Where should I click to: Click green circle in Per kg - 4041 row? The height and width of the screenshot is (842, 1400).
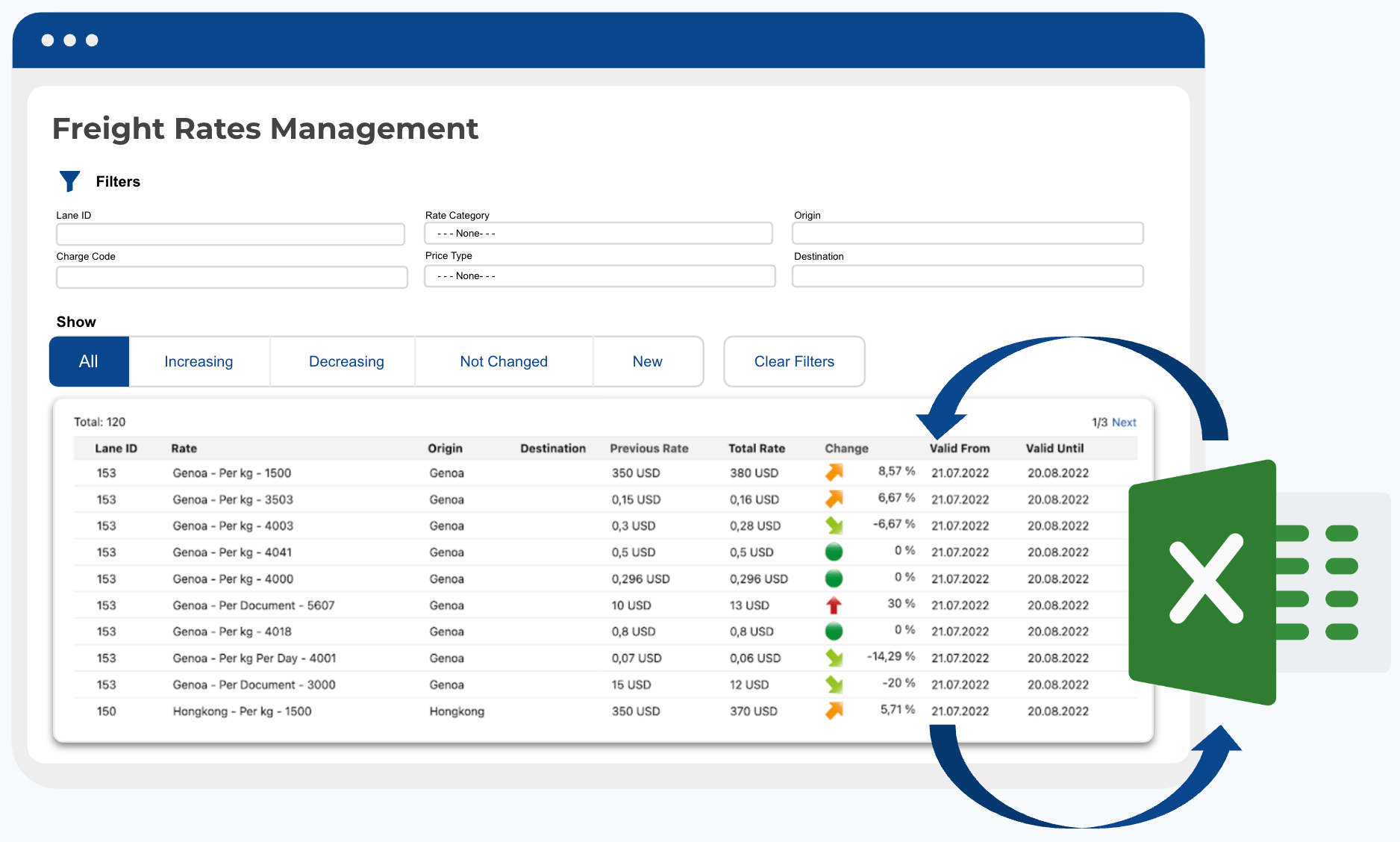point(834,552)
